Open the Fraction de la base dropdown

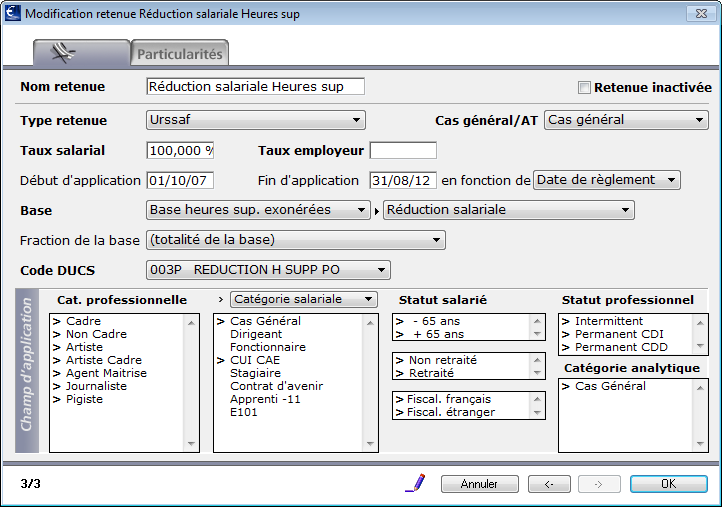296,240
